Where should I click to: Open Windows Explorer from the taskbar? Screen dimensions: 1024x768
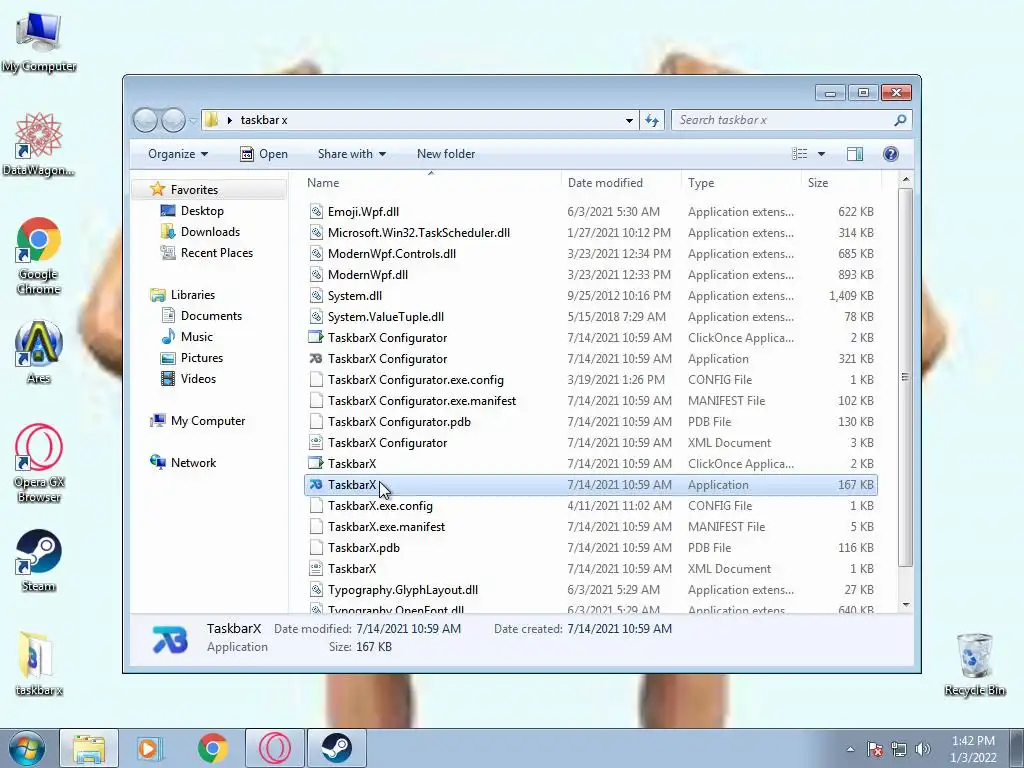point(89,748)
